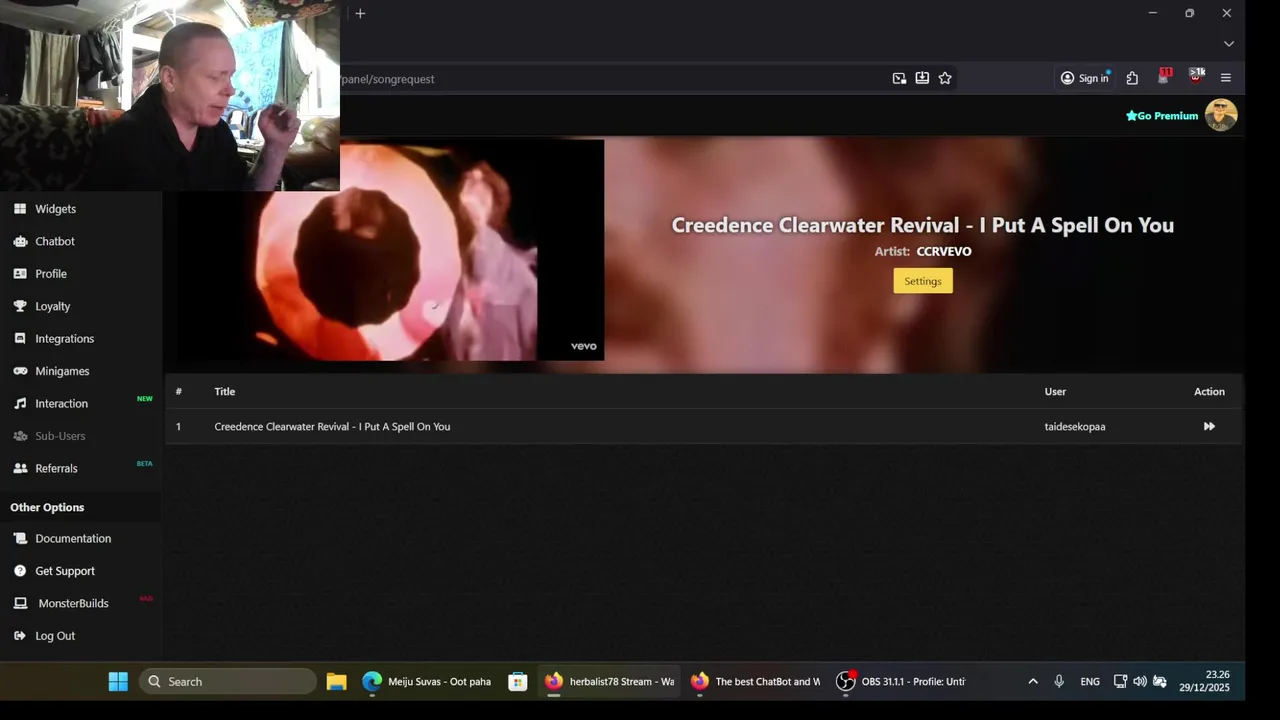Change the ENG input language
1280x720 pixels.
(1090, 682)
